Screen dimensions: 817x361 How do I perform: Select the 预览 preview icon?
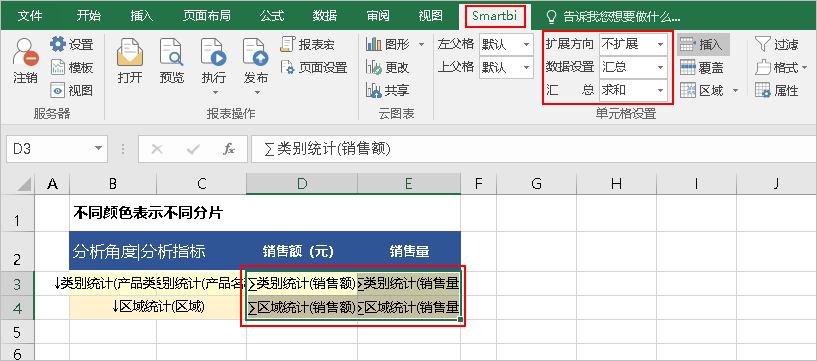pos(171,52)
